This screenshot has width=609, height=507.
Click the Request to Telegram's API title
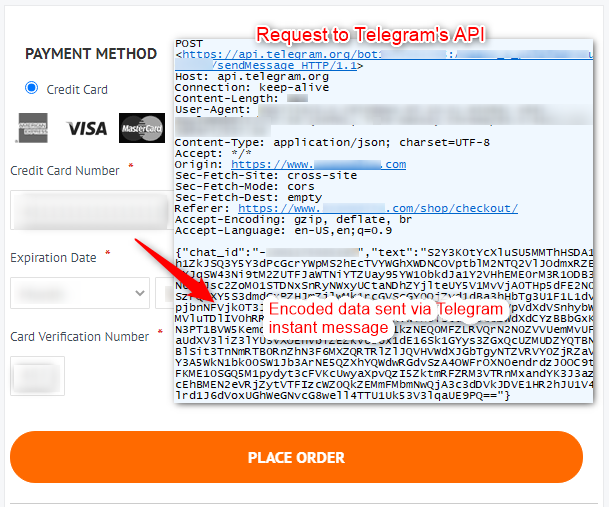(x=371, y=35)
